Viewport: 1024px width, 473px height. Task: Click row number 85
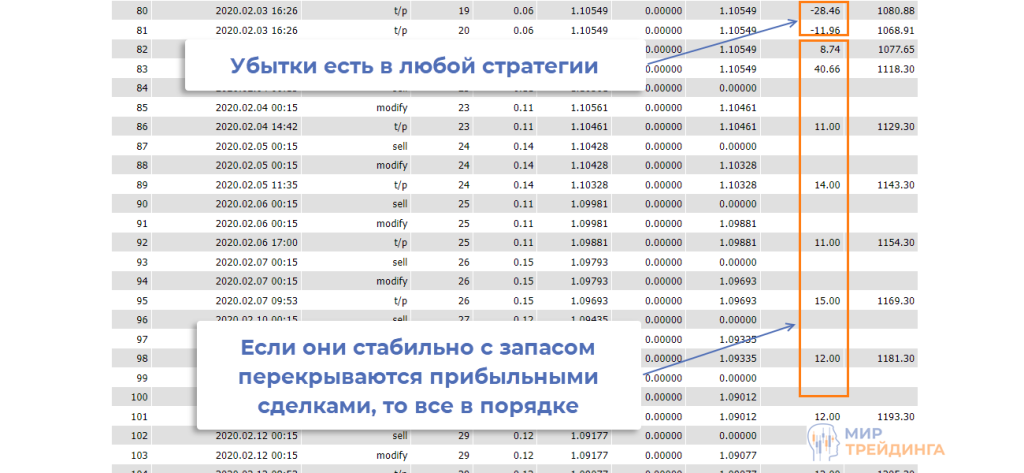[x=141, y=107]
